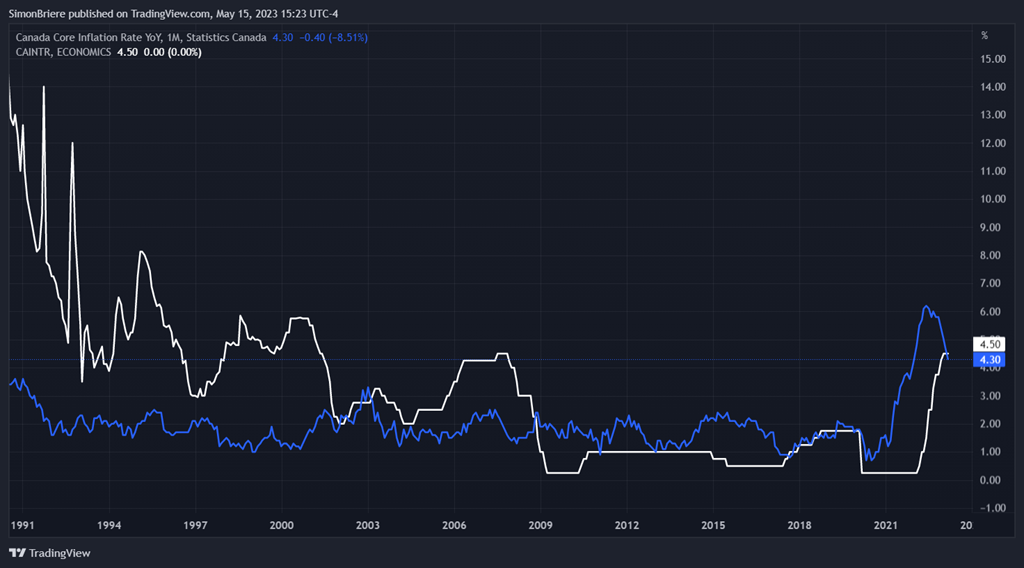Click the 1991 label on time axis

(23, 525)
